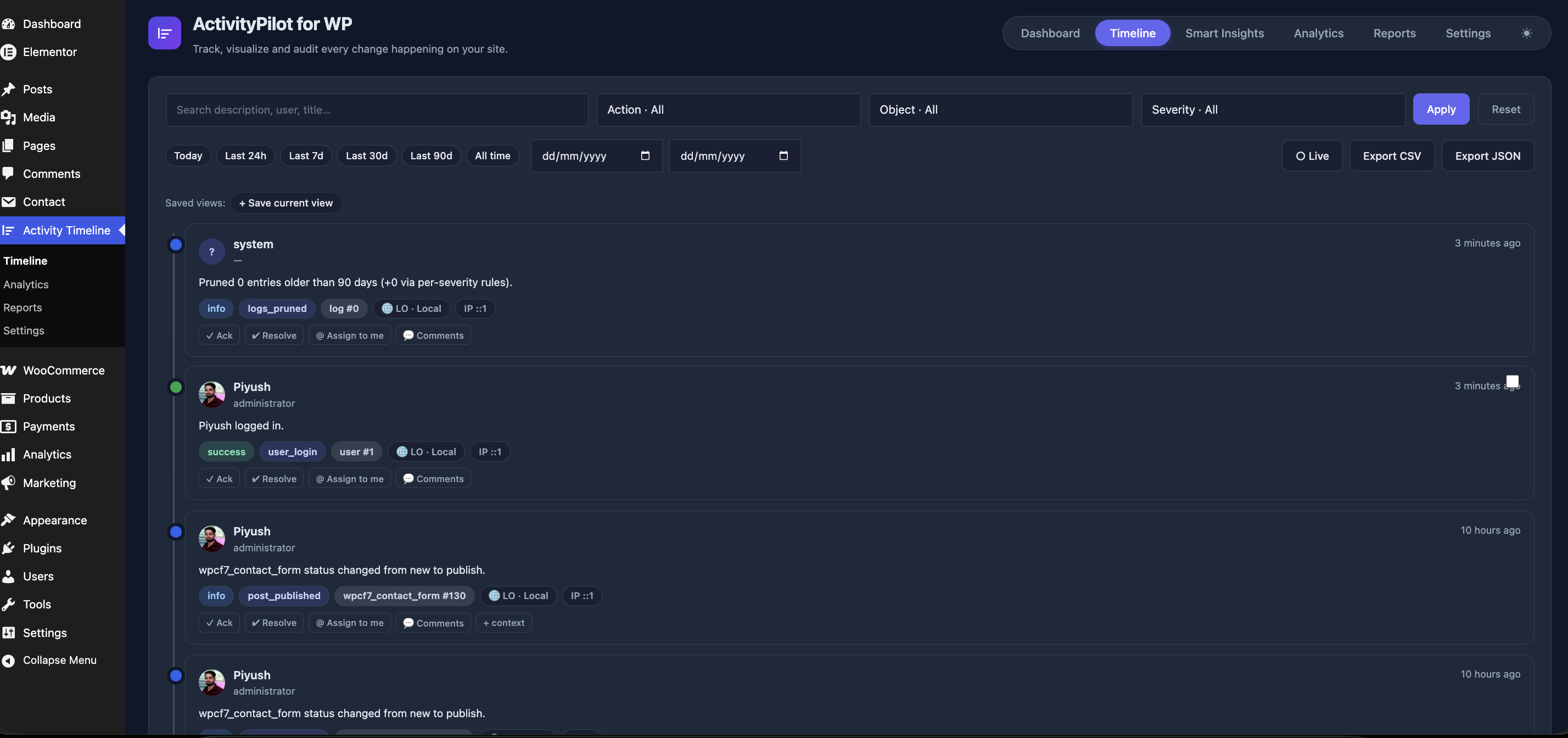
Task: Select the Today date range chip
Action: click(188, 156)
